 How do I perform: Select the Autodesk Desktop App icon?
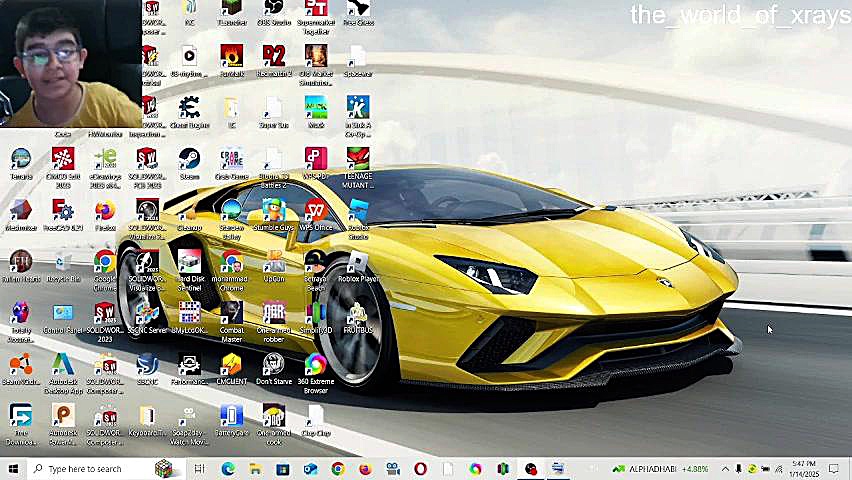63,373
